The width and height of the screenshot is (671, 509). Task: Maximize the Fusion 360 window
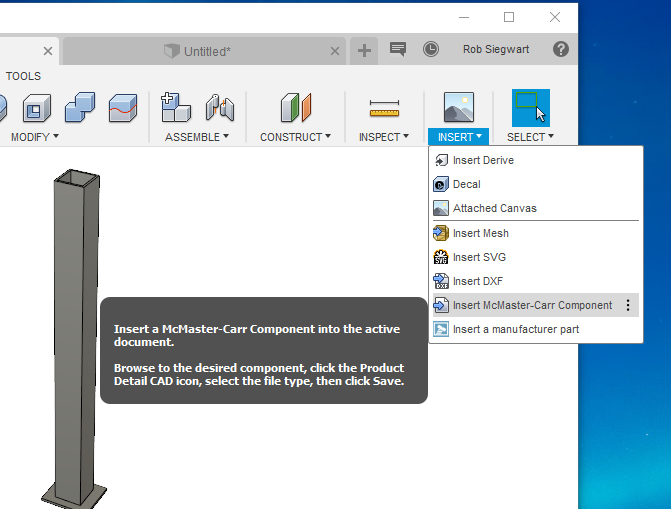[509, 17]
